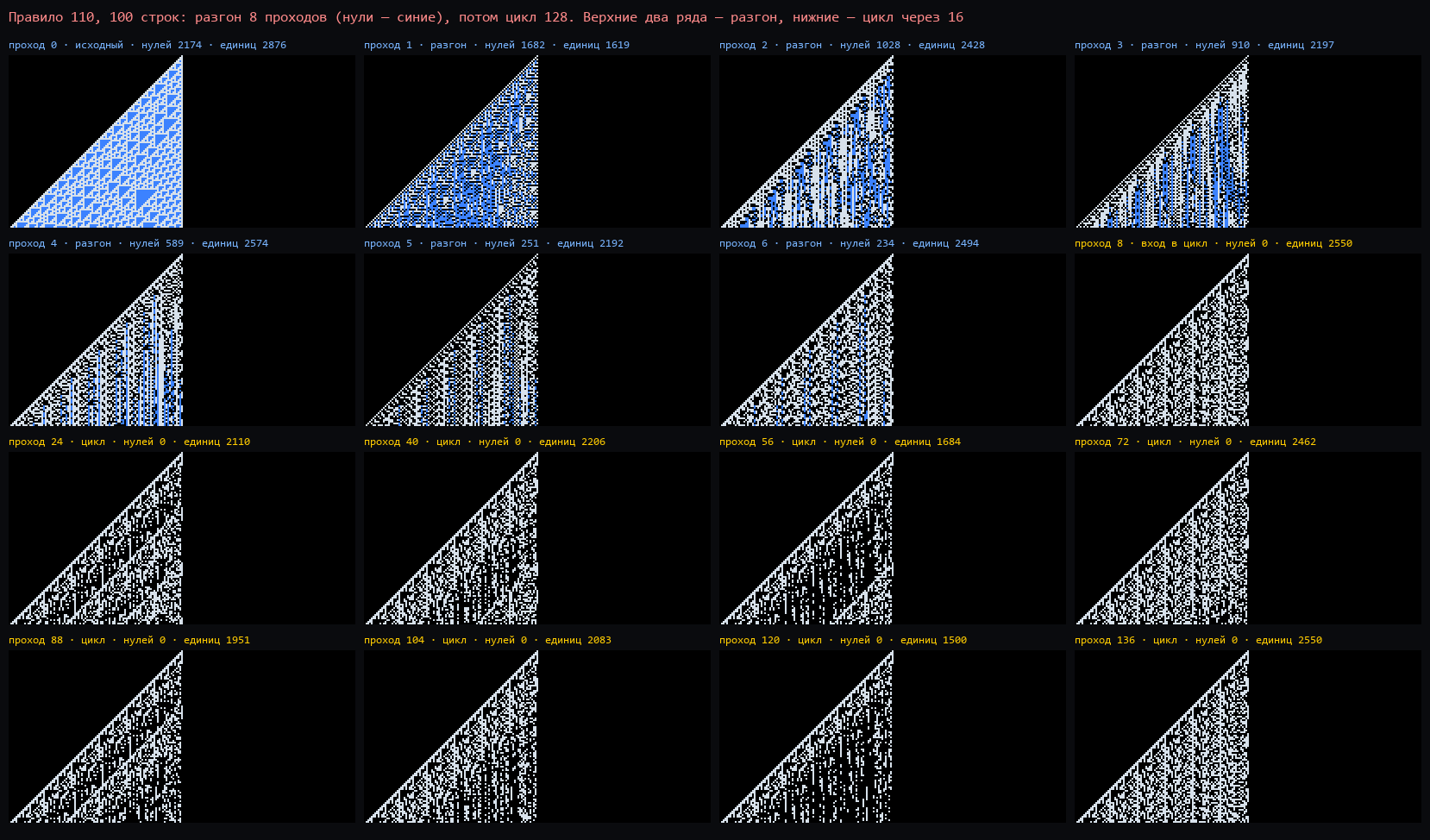Viewport: 1430px width, 840px height.
Task: Click the проход 40 цикл pattern image
Action: tap(537, 538)
